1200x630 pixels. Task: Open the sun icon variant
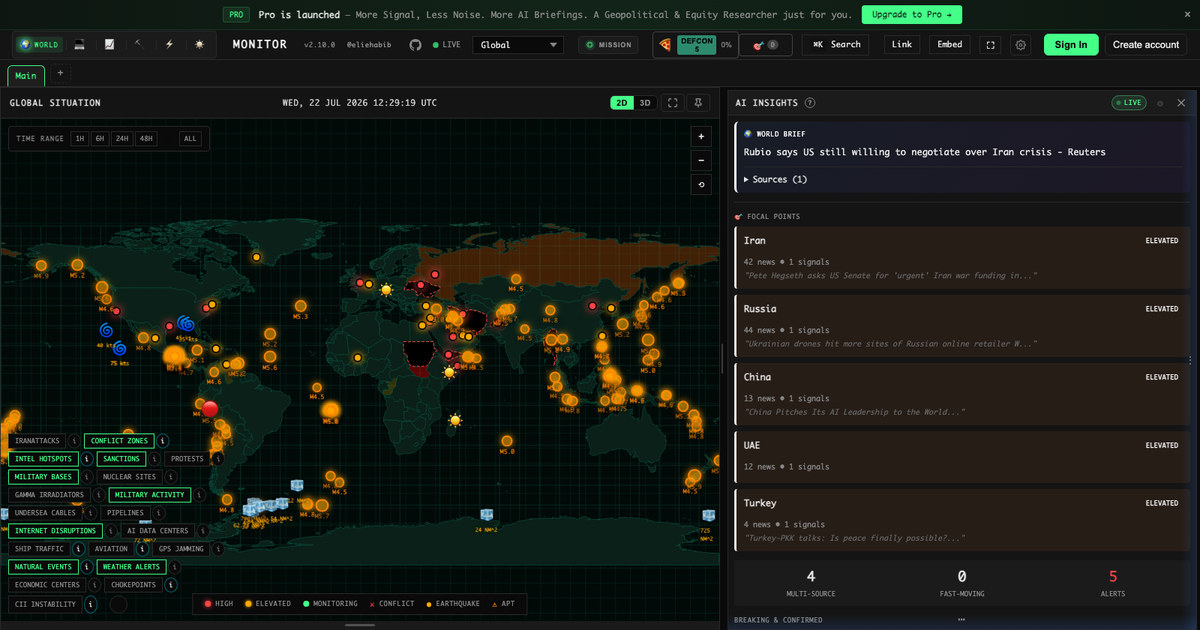coord(199,45)
